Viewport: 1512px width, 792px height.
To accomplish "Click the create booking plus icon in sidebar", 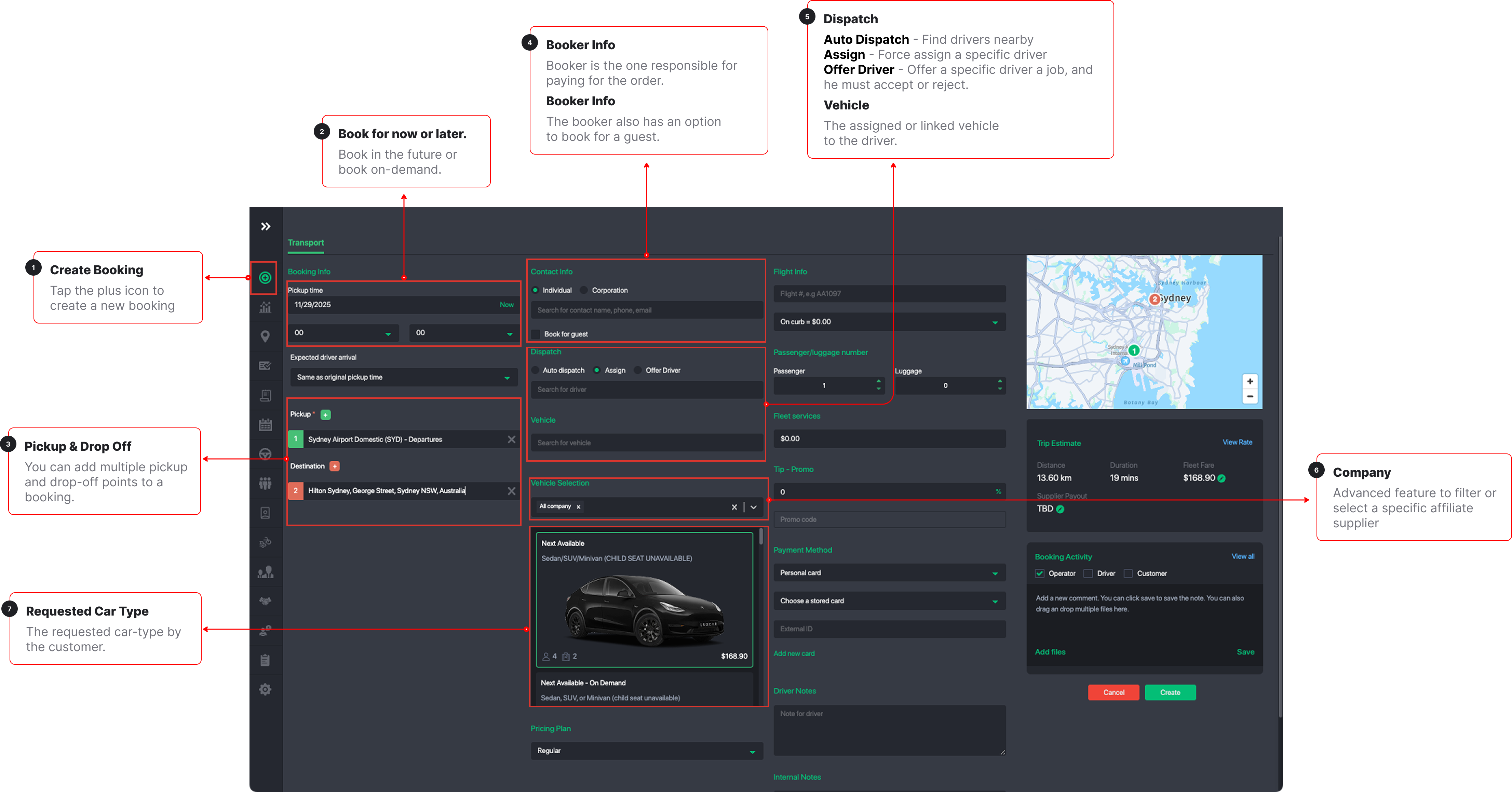I will pos(265,278).
